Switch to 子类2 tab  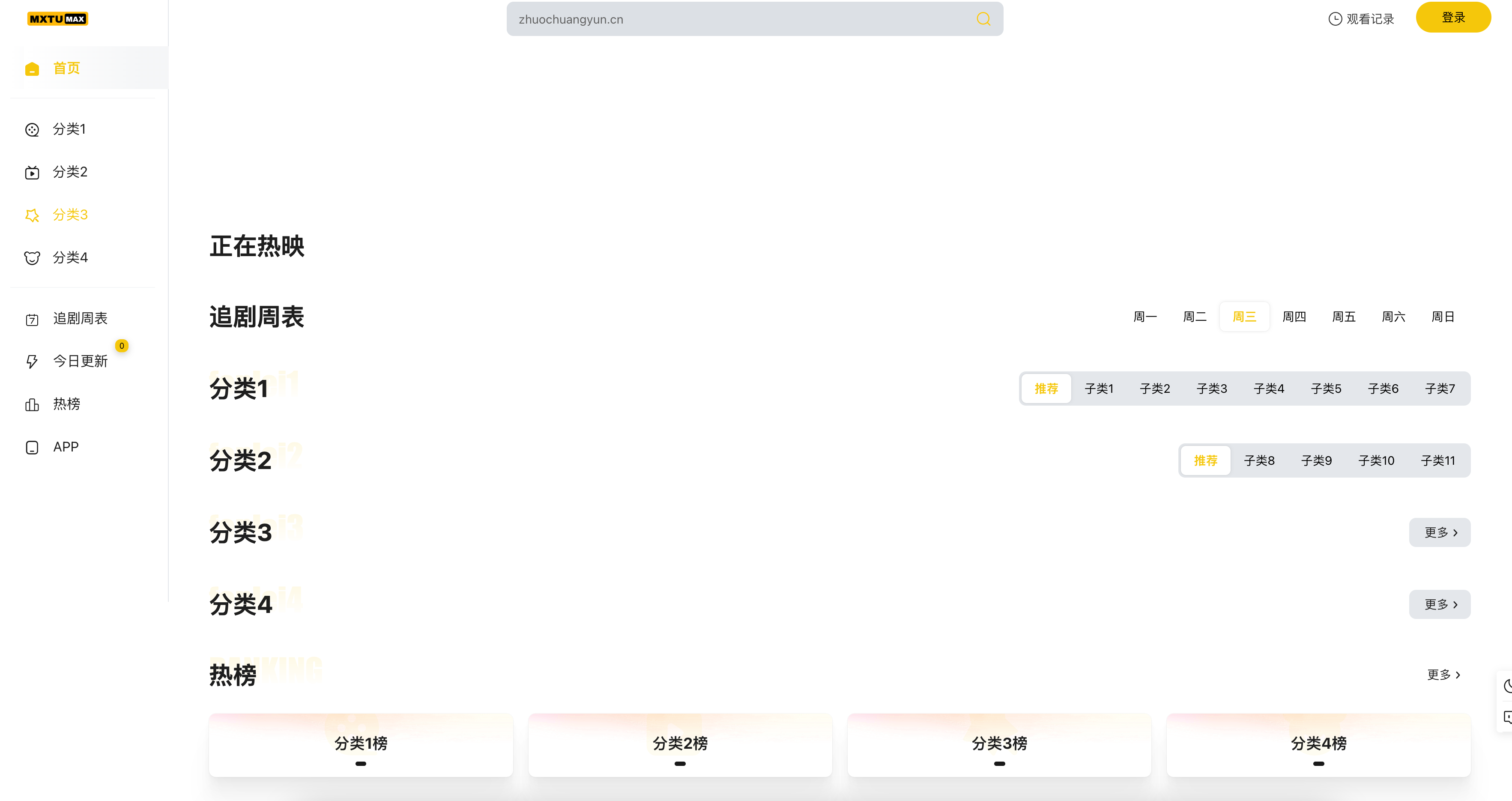(x=1154, y=389)
